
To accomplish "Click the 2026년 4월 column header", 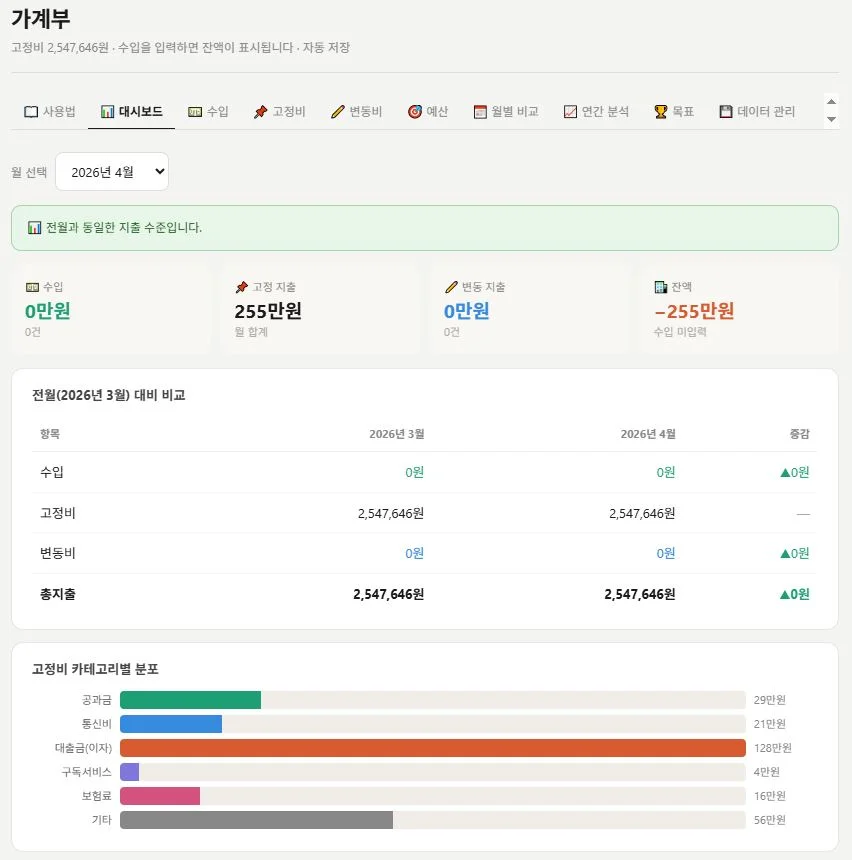I will click(648, 434).
